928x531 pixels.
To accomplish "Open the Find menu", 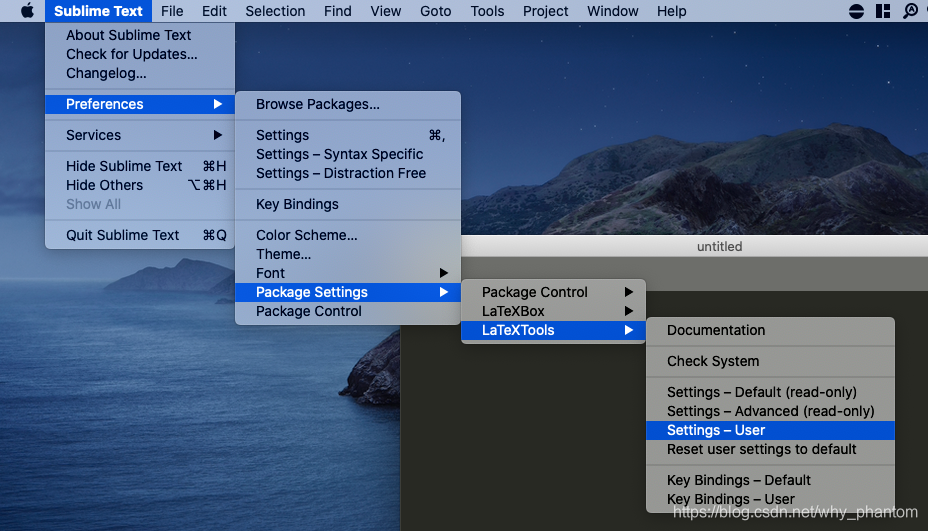I will 337,11.
